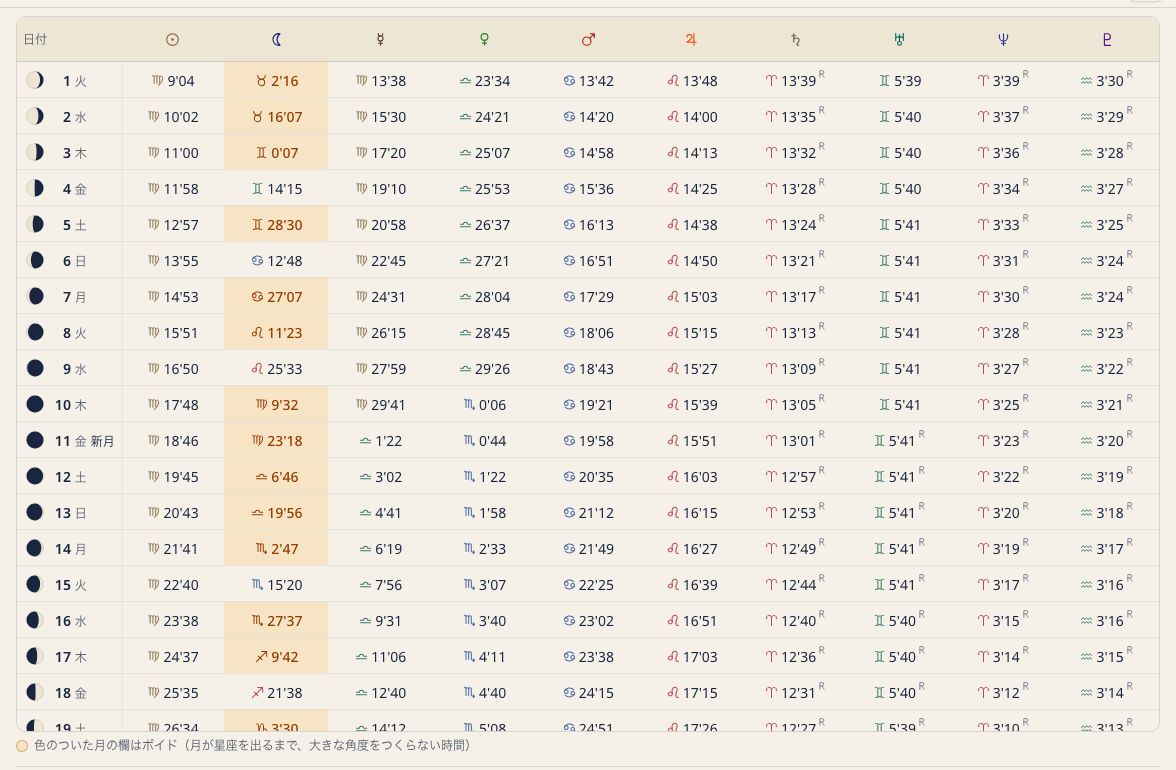The width and height of the screenshot is (1176, 770).
Task: Select Saturn cell 13'39 on 1 火
Action: (795, 80)
